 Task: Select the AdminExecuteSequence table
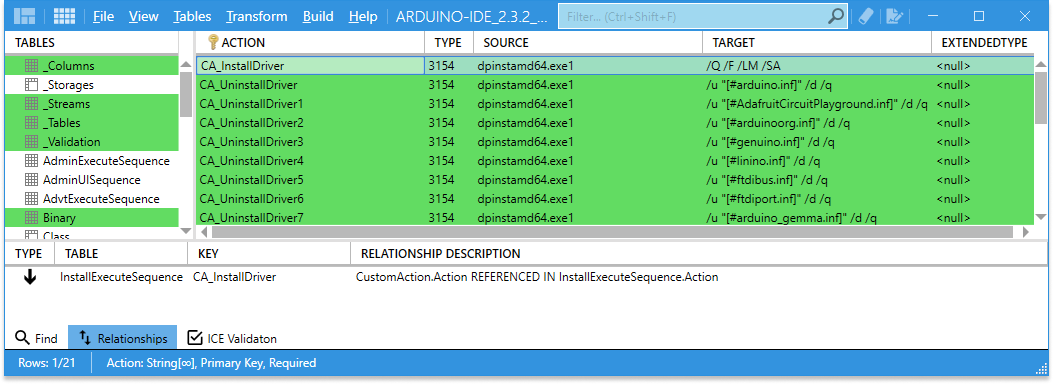(92, 161)
